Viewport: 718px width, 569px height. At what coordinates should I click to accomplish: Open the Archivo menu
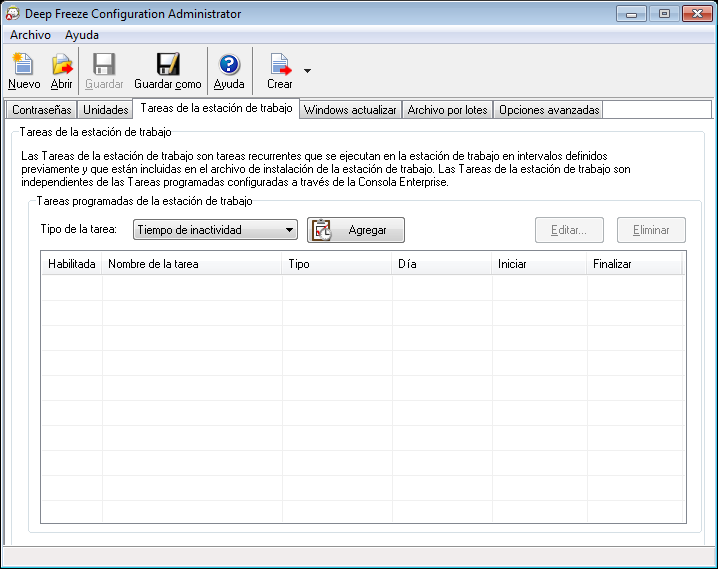30,35
